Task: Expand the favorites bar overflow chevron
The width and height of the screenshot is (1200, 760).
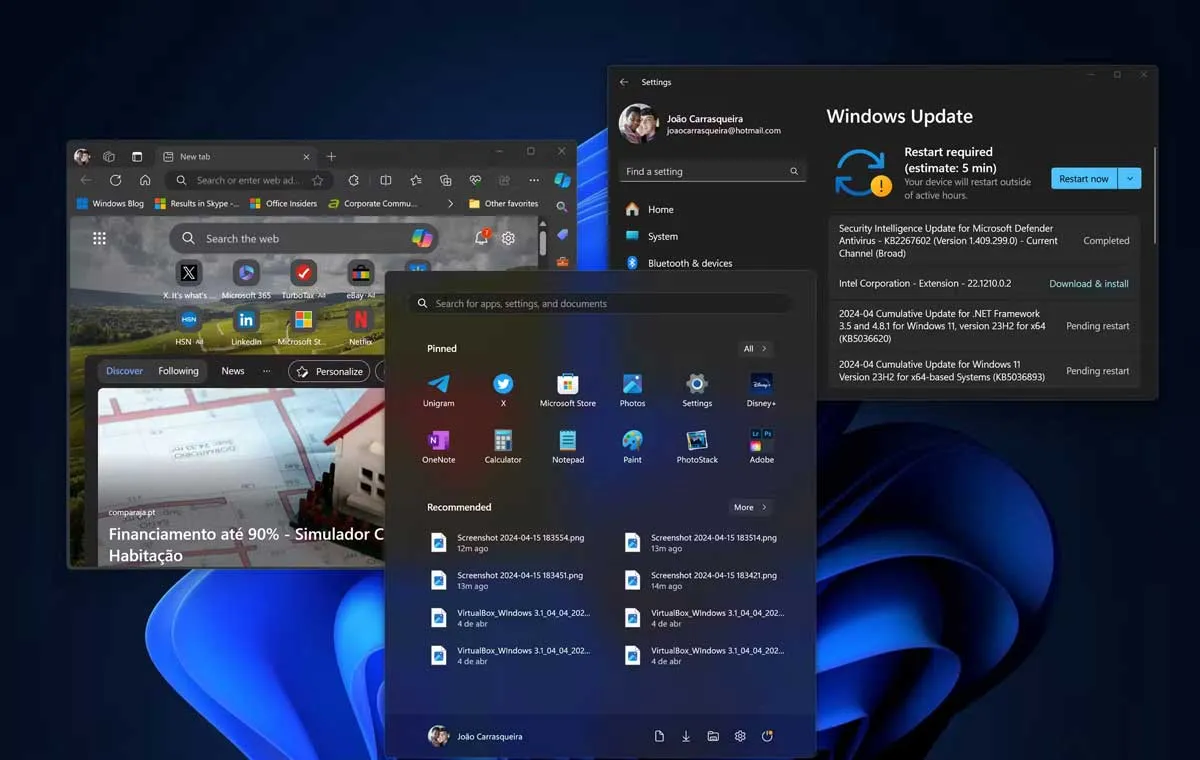Action: [450, 204]
